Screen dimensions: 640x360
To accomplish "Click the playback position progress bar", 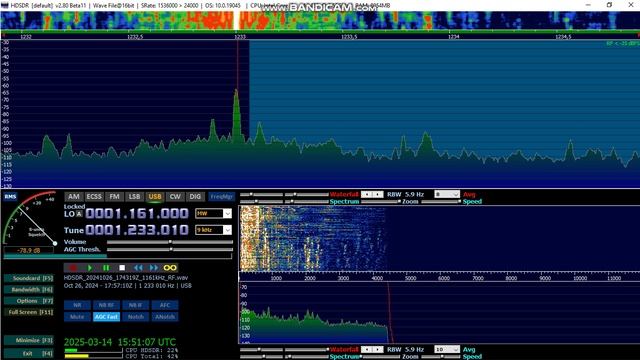I will click(x=118, y=256).
